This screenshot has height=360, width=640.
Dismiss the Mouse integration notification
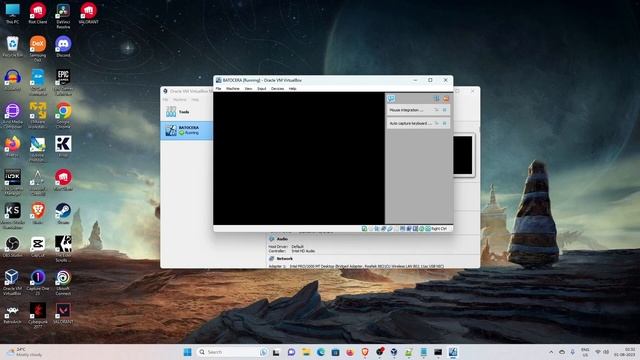[444, 110]
